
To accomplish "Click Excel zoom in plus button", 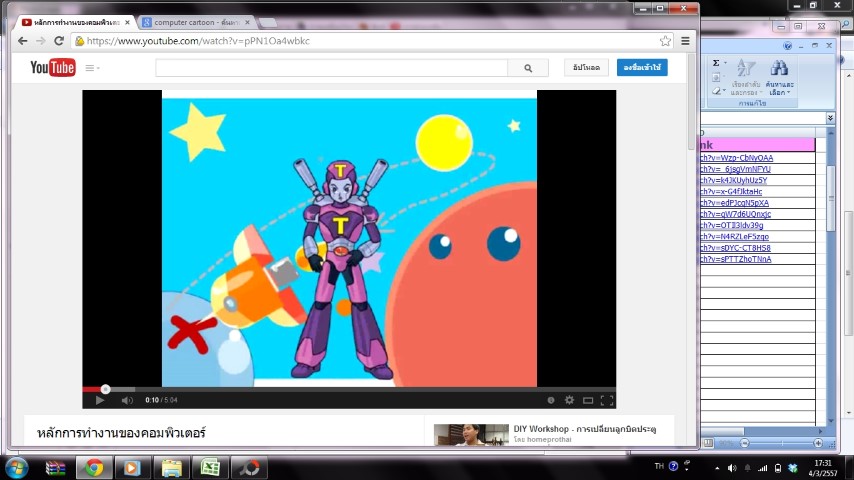I will point(818,443).
